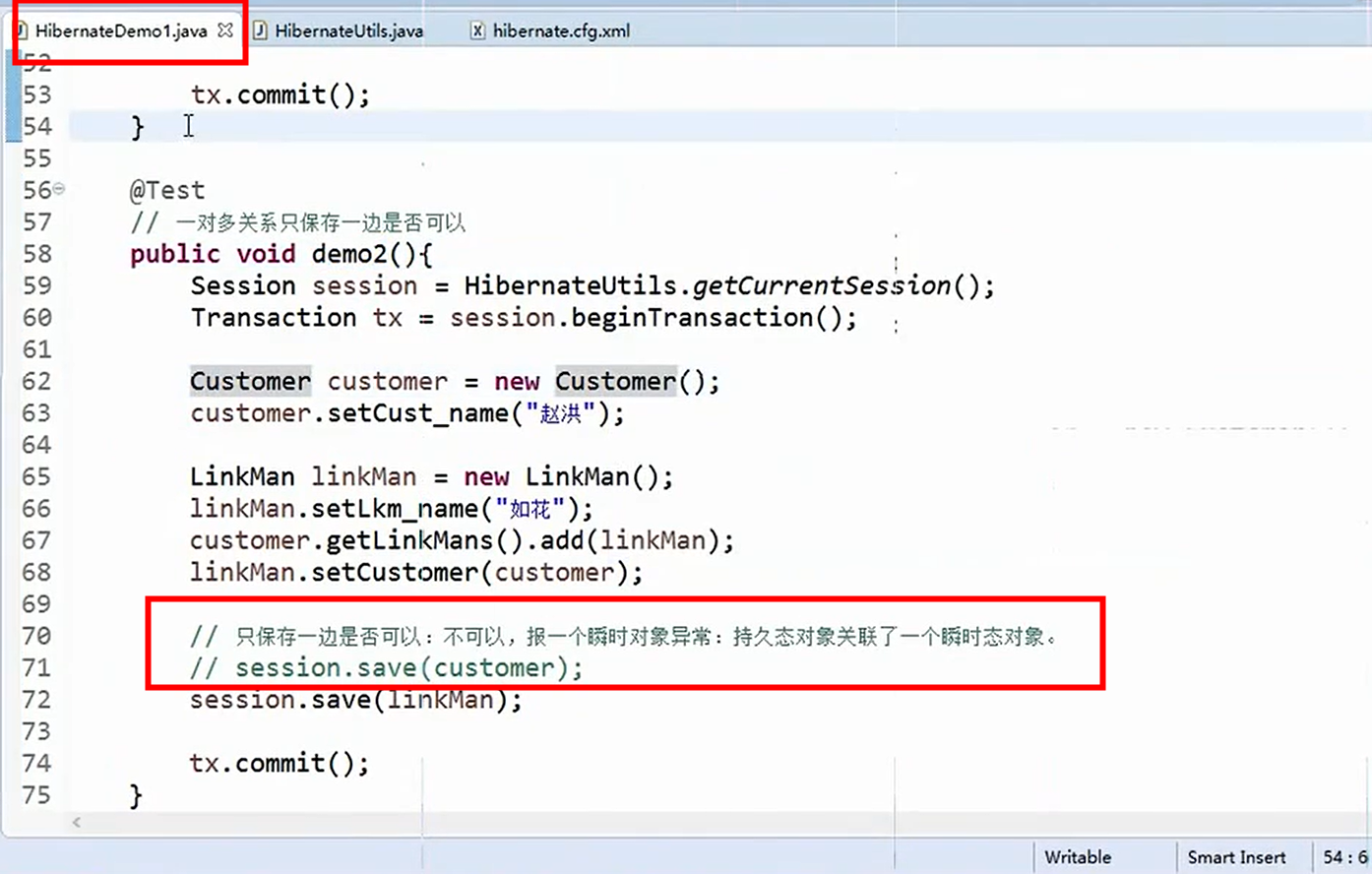Click line number 72 in the gutter
The width and height of the screenshot is (1372, 874).
36,700
